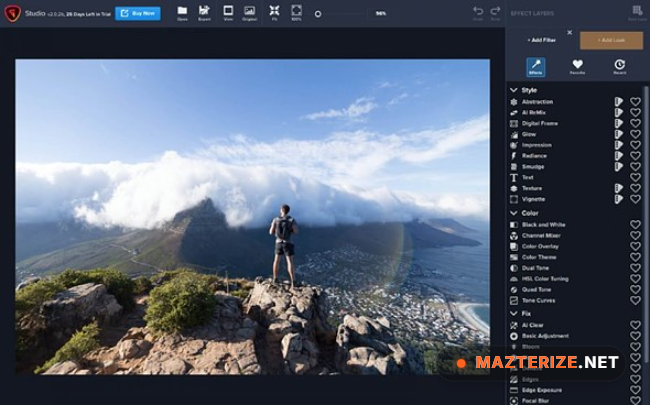Select the AI Clear filter
This screenshot has height=405, width=650.
[533, 325]
